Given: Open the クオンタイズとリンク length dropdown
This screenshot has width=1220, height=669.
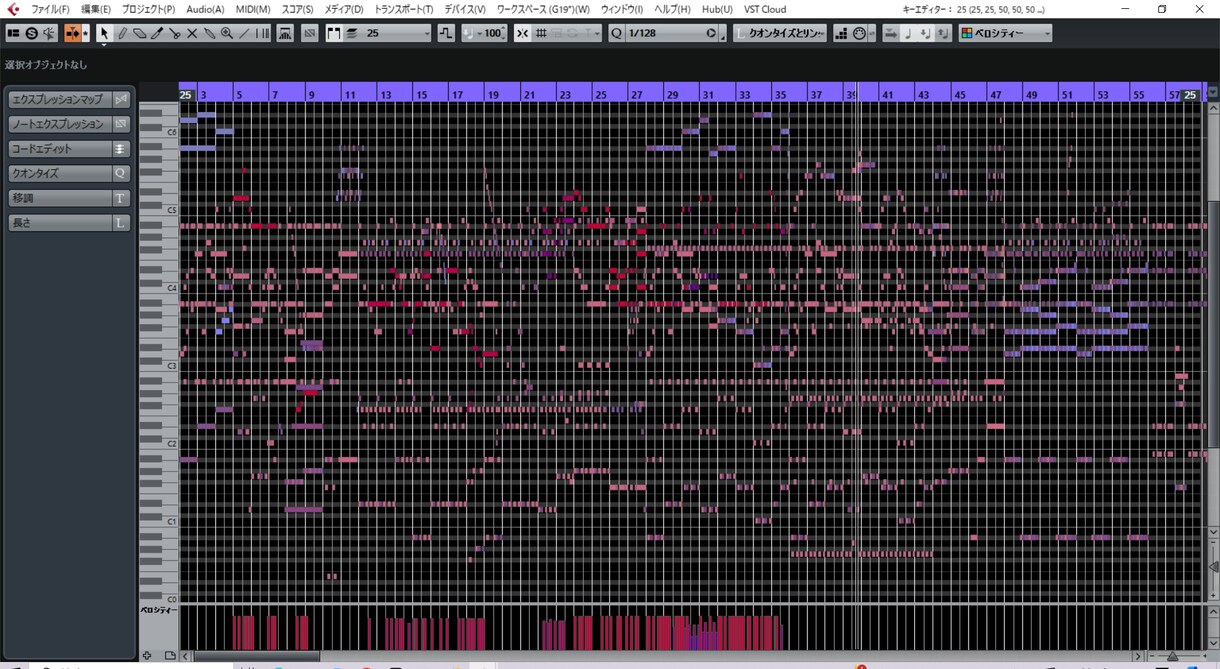Looking at the screenshot, I should coord(780,33).
